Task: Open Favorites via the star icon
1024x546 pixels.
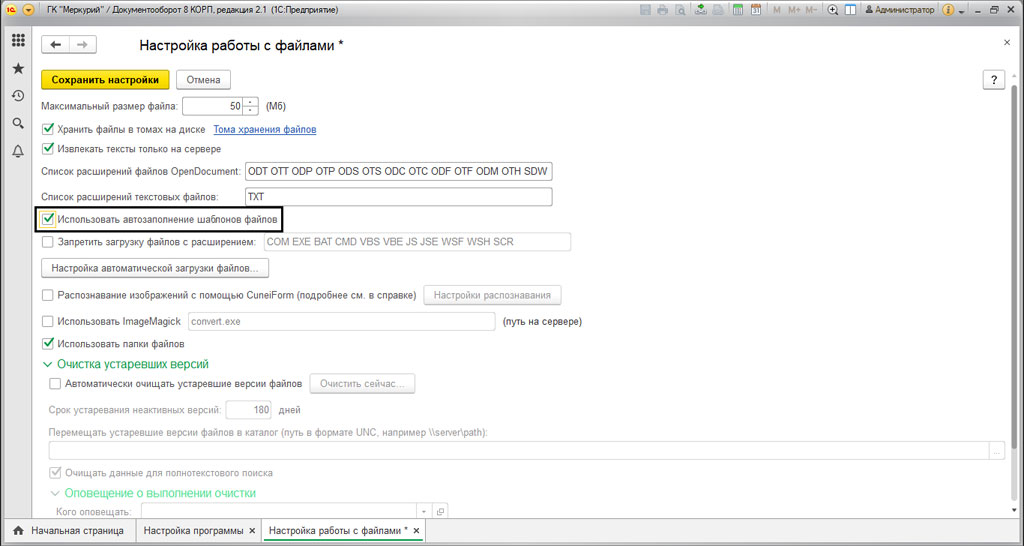Action: pyautogui.click(x=18, y=69)
